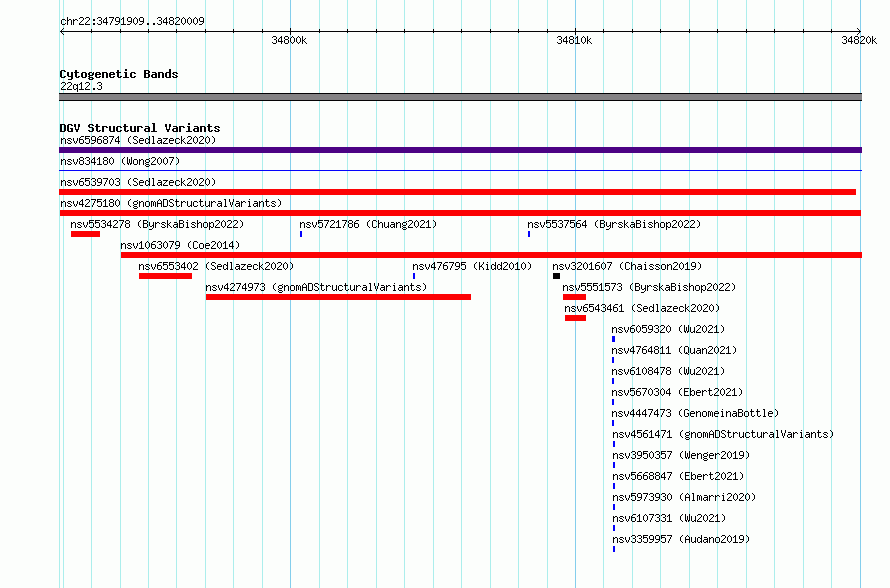Click the blue marker under nsv4561471

pyautogui.click(x=614, y=444)
